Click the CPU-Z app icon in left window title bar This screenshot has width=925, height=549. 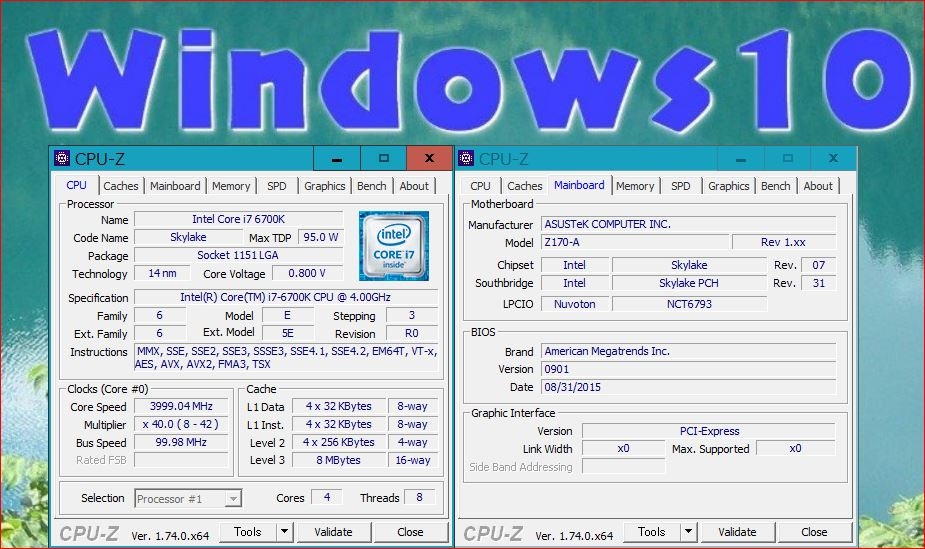[62, 158]
